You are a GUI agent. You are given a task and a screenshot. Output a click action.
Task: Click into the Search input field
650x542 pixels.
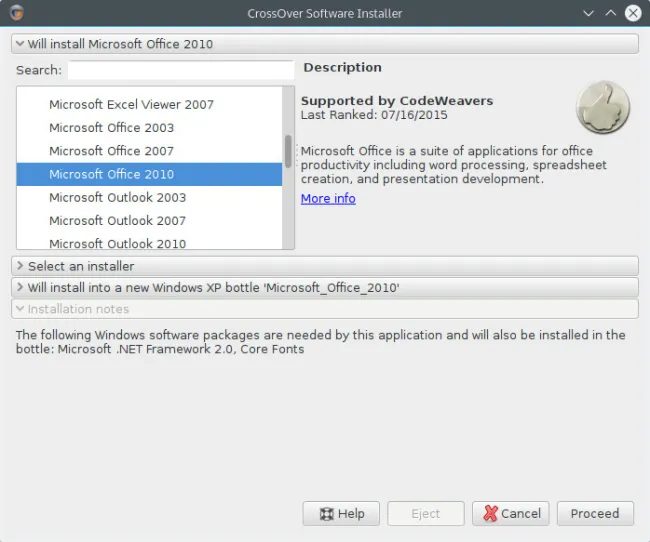(x=181, y=70)
